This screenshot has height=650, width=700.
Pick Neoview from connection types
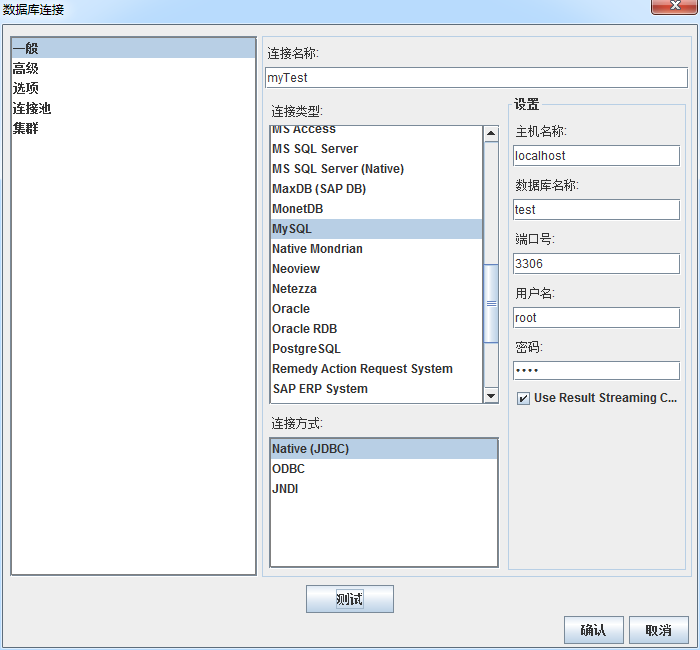tap(376, 269)
